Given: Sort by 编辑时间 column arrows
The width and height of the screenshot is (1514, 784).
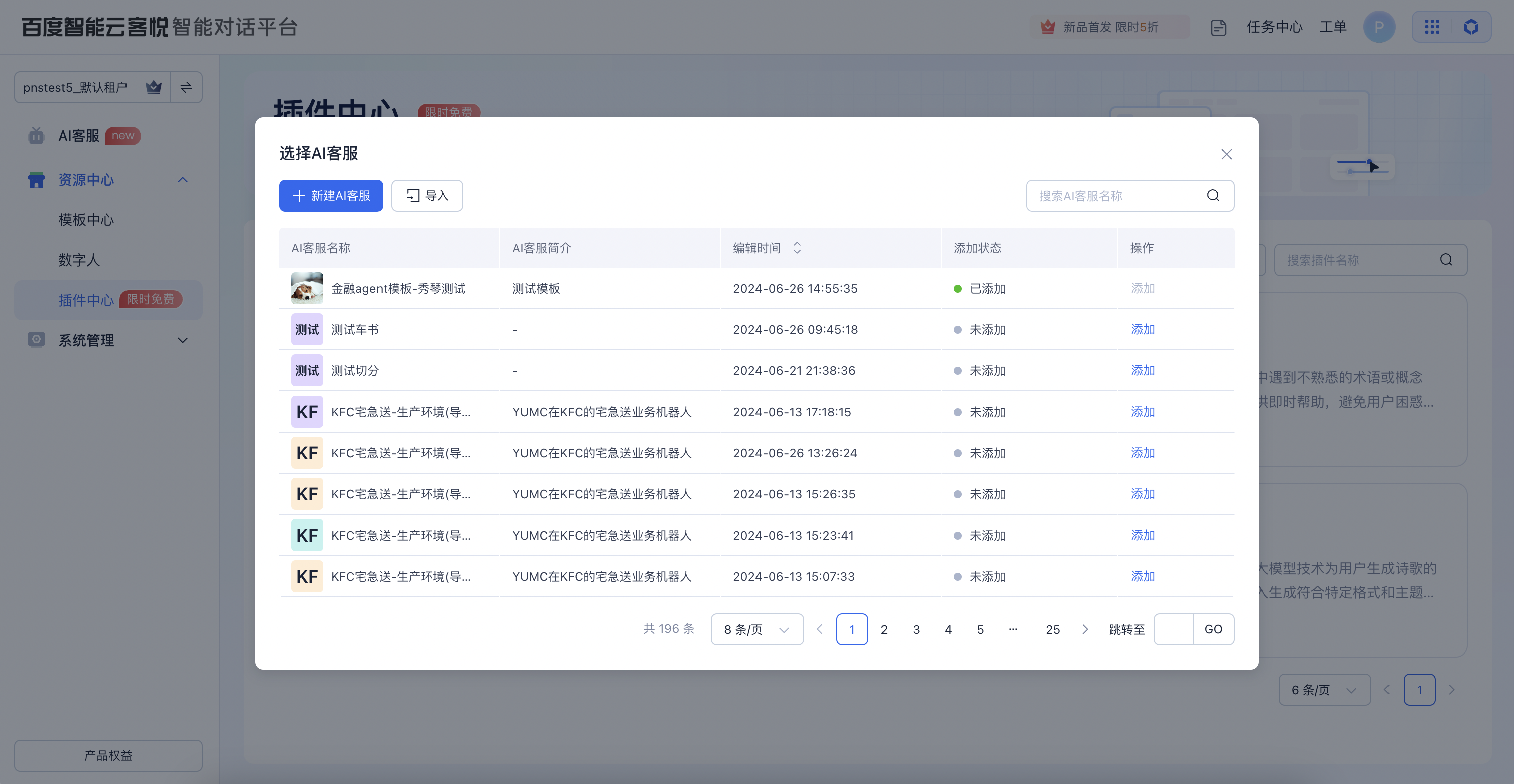Looking at the screenshot, I should pos(797,248).
